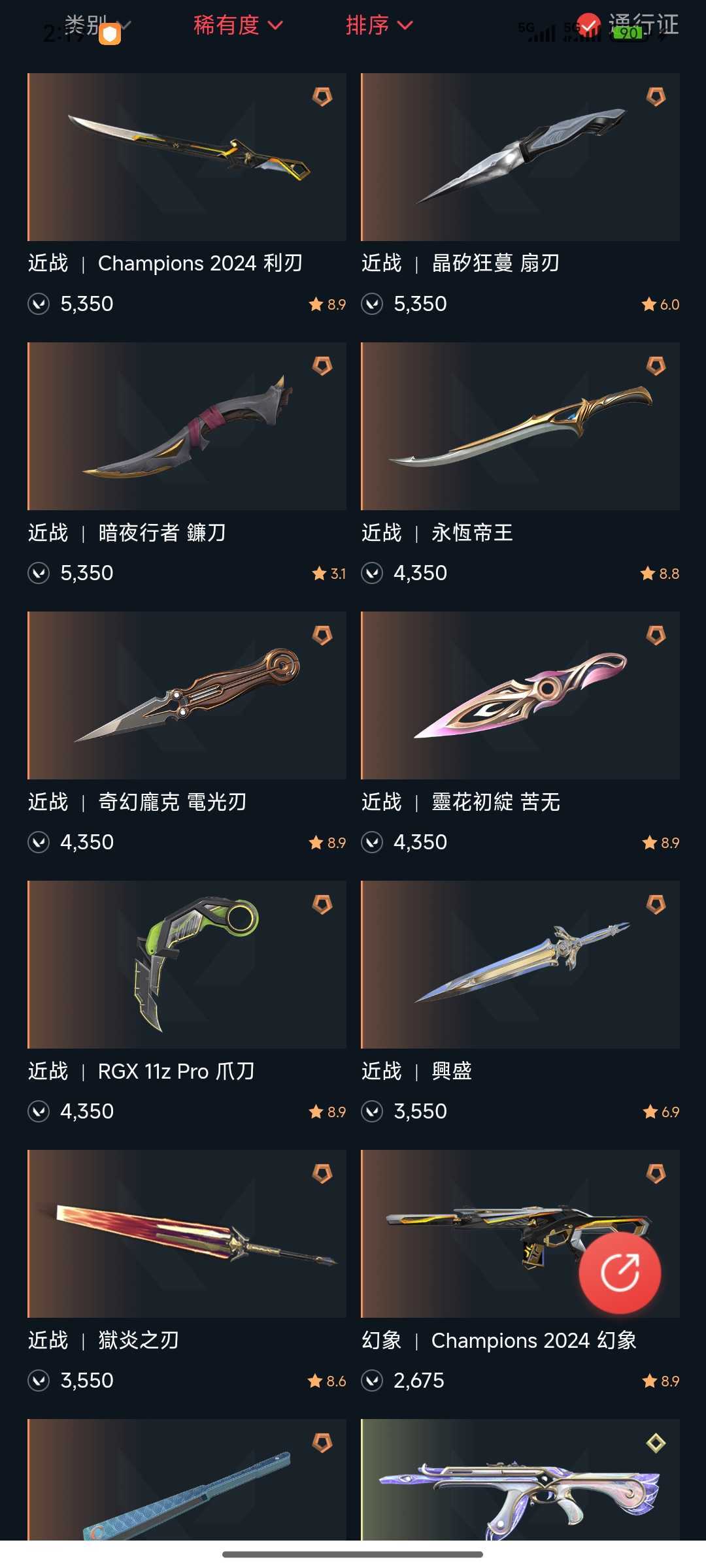The image size is (706, 1568).
Task: Tap the yellow diamond rarity badge on last card
Action: 656,1443
